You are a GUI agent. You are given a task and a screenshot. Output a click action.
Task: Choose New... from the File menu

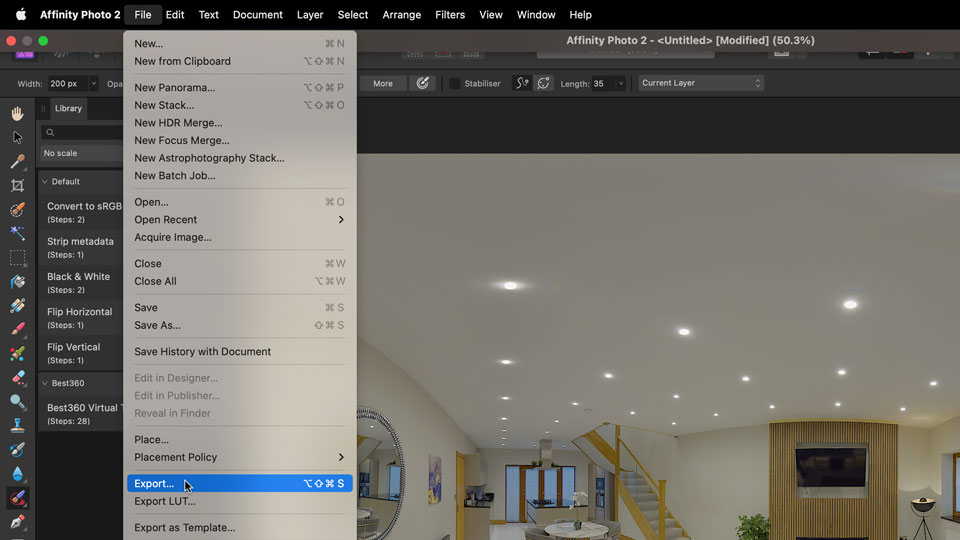click(x=239, y=43)
